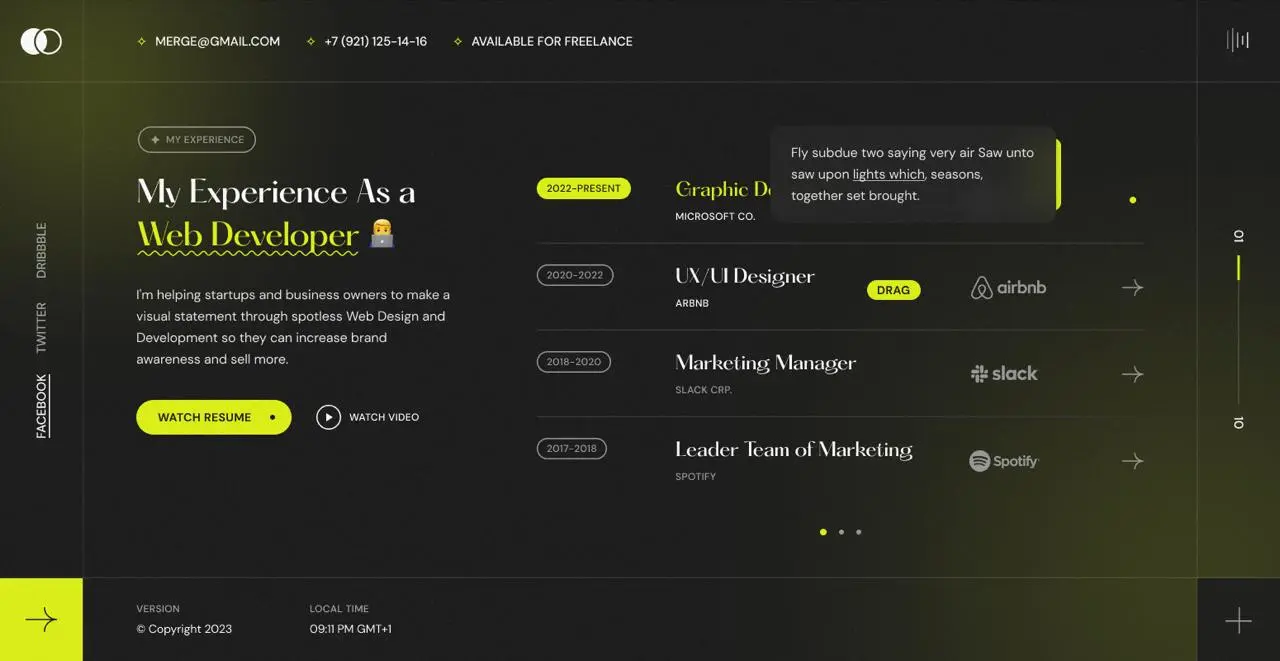Click star icon before Available for Freelance

tap(458, 41)
